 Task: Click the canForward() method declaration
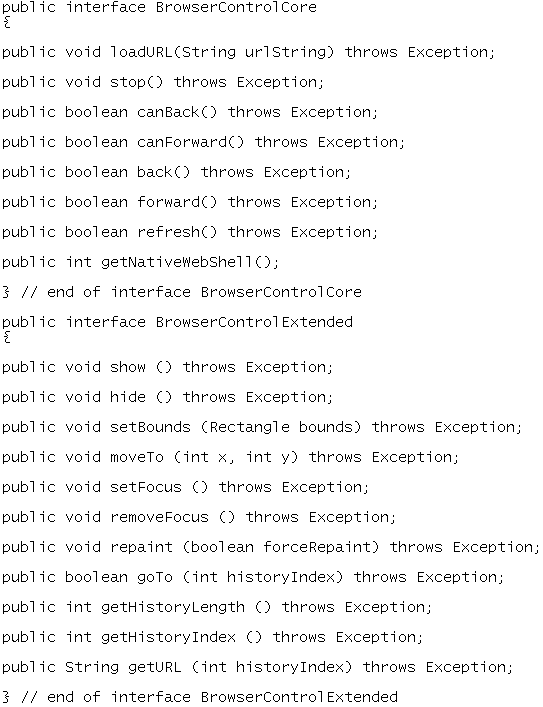pyautogui.click(x=203, y=142)
